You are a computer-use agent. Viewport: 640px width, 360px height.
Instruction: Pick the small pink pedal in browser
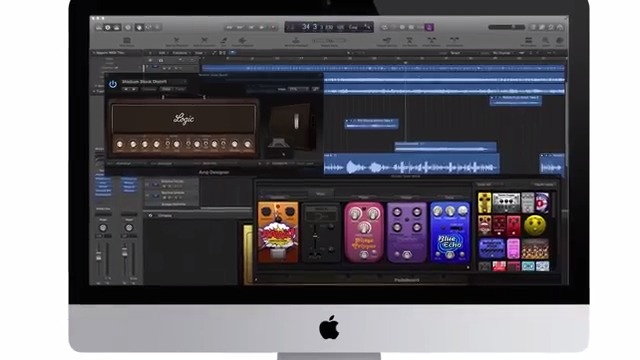pos(513,249)
